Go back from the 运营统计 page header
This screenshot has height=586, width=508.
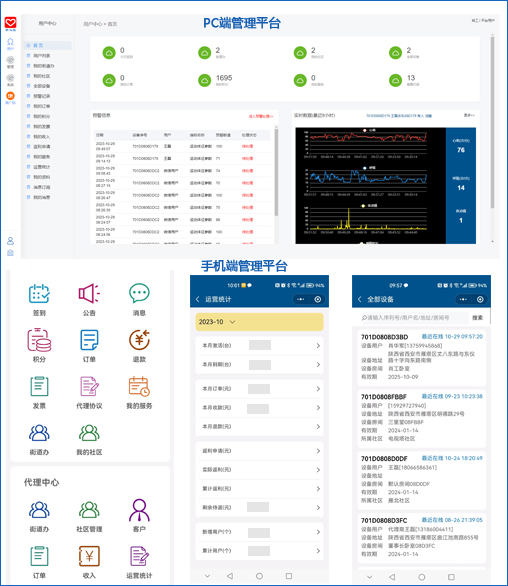coord(198,299)
